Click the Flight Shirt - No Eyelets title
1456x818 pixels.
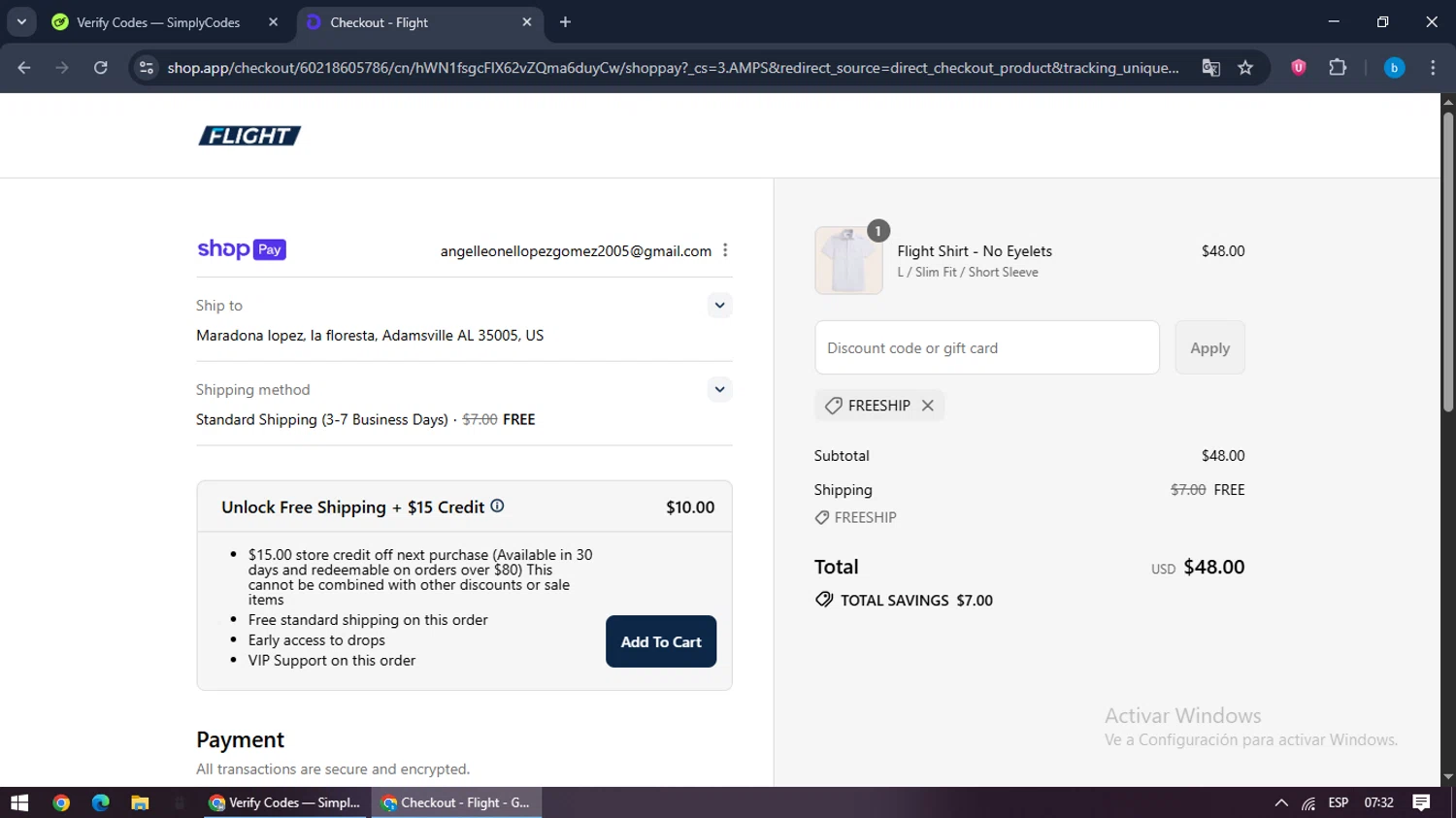tap(975, 250)
